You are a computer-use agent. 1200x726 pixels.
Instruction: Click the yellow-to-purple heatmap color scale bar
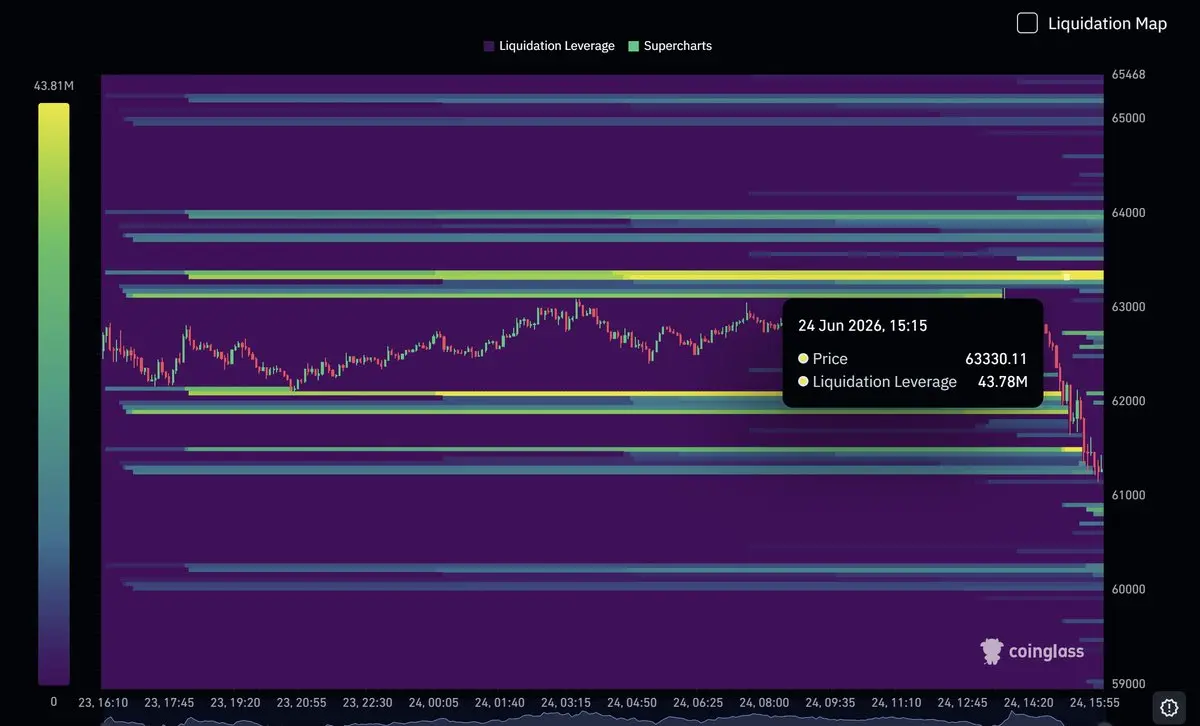pos(54,394)
